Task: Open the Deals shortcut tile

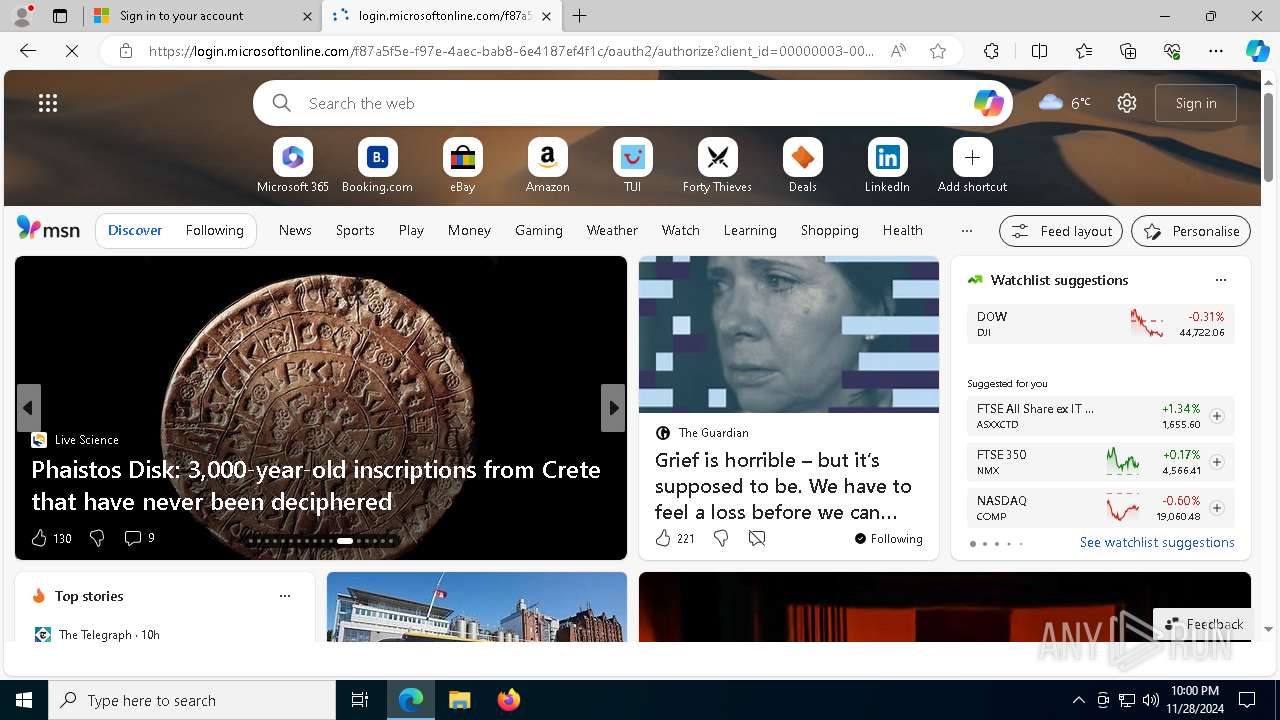Action: 802,166
